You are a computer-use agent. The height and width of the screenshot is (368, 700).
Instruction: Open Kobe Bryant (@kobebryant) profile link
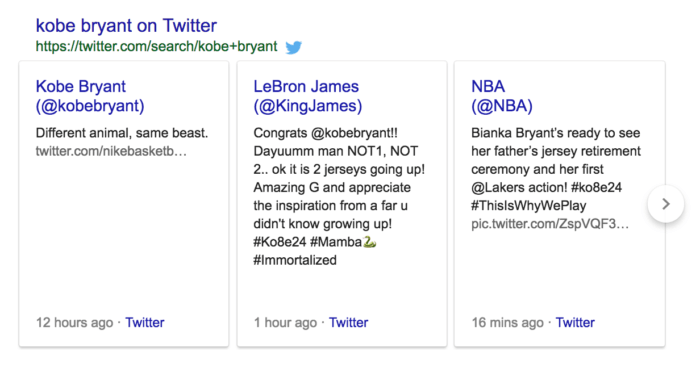90,96
